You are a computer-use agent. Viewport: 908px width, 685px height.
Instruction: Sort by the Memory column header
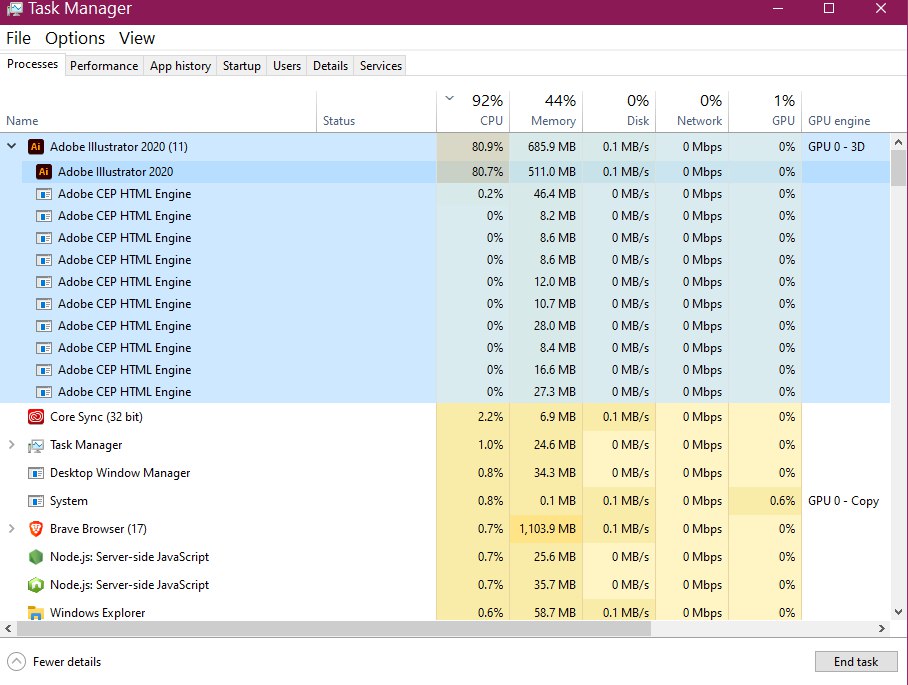(546, 111)
